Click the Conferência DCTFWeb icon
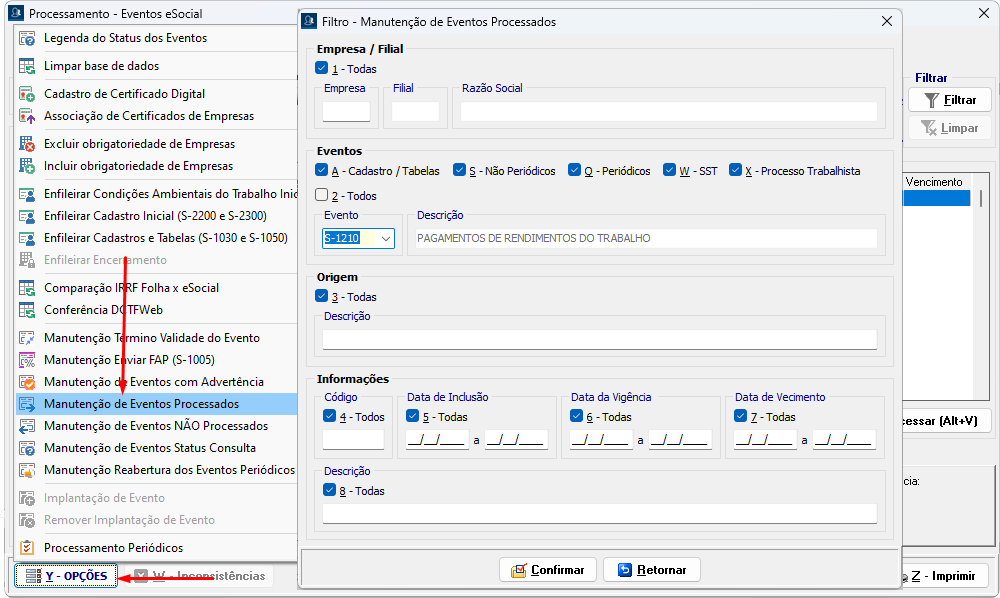The height and width of the screenshot is (598, 1000). pos(27,310)
